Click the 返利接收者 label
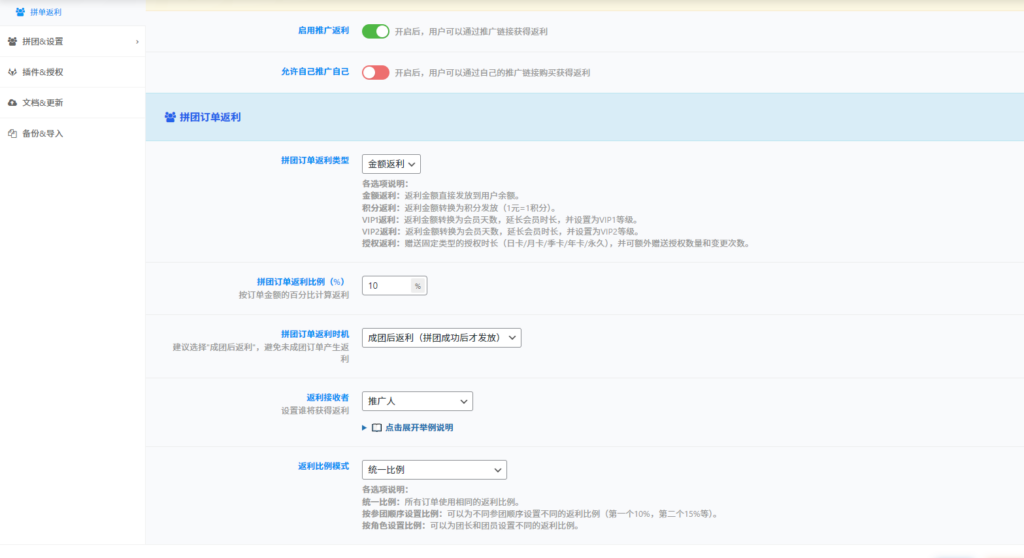 click(x=328, y=397)
